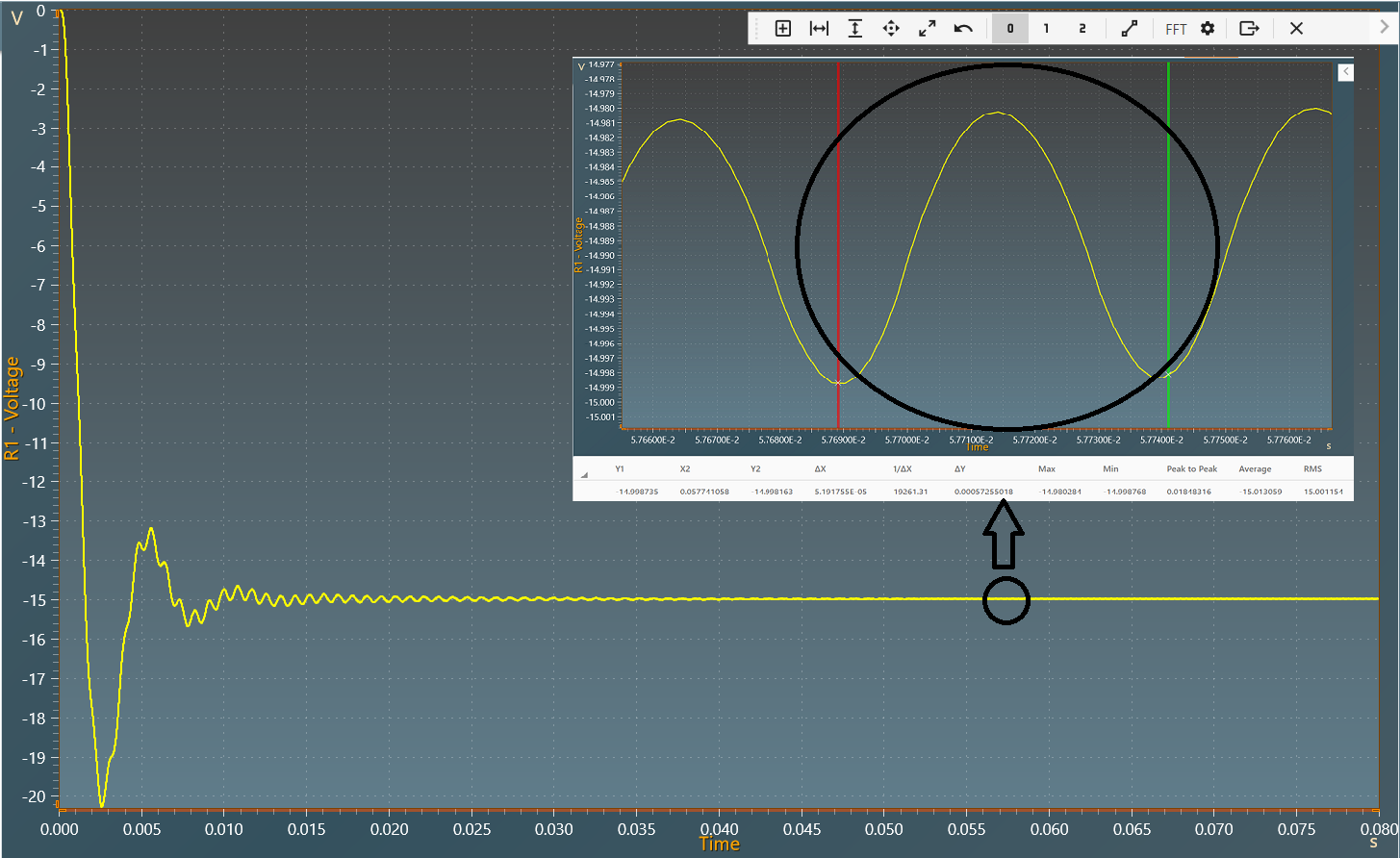Click the zoom-to-fit diagonal arrows icon
This screenshot has width=1400, height=858.
pos(927,29)
